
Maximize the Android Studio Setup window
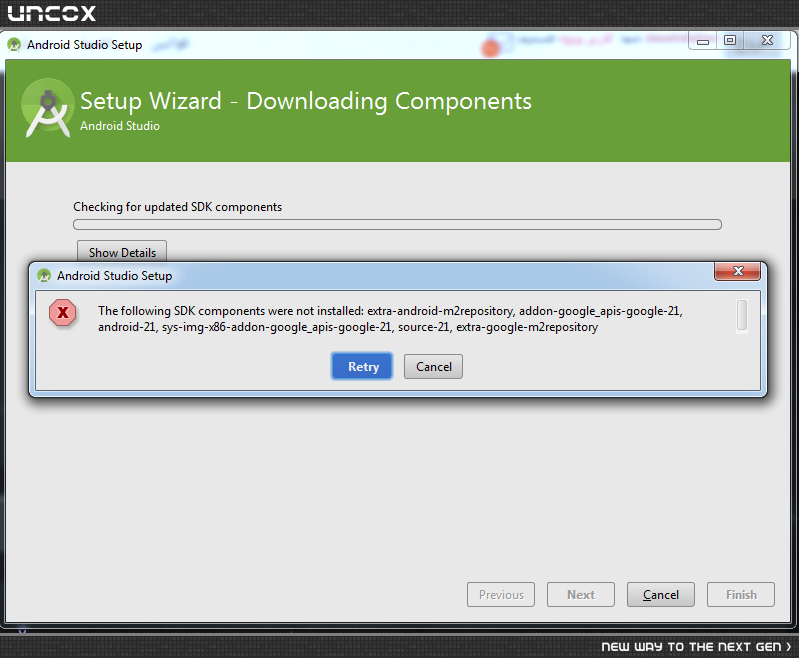pos(730,40)
